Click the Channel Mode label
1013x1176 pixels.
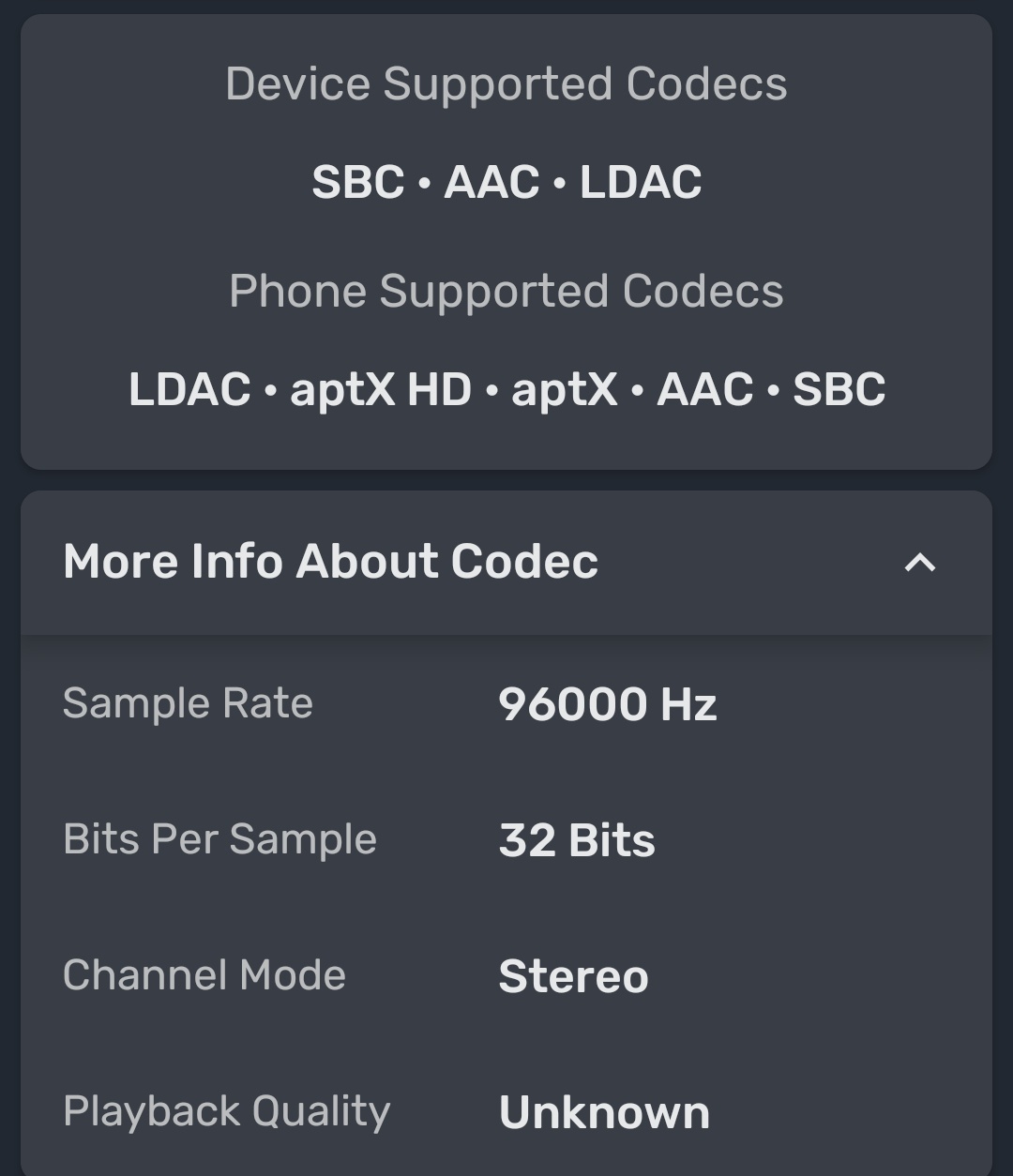click(x=204, y=975)
